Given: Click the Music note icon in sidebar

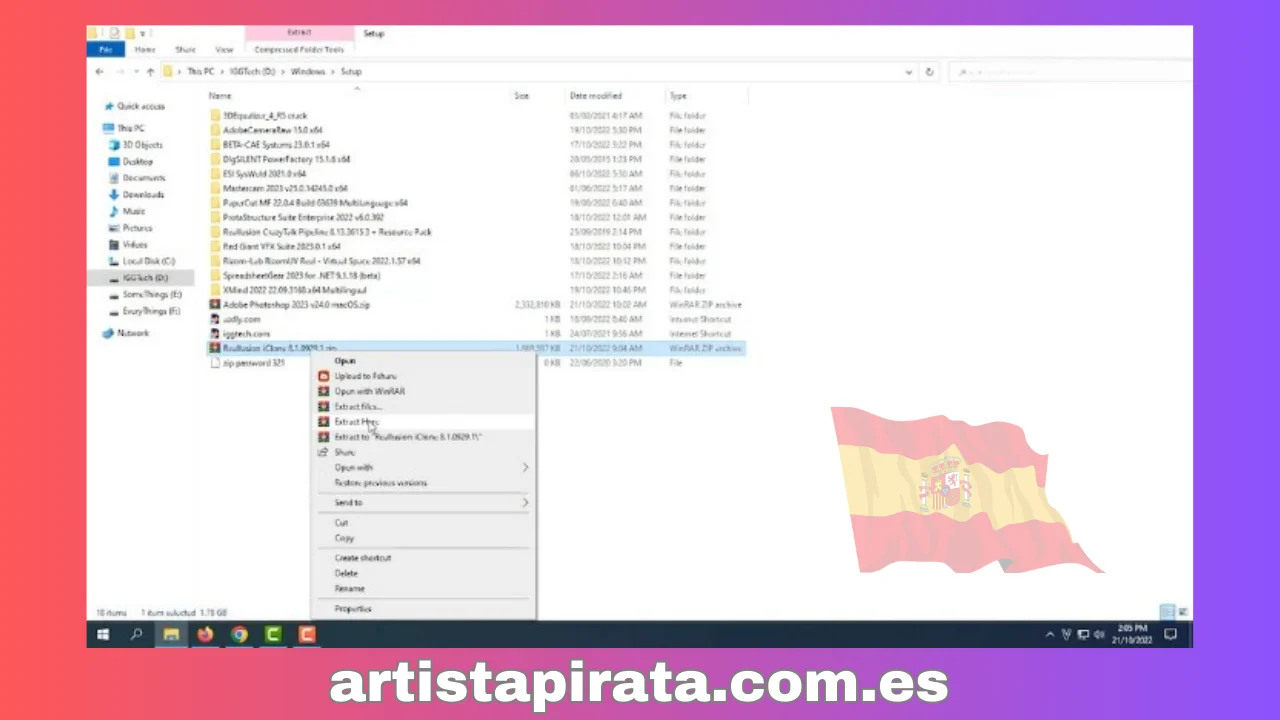Looking at the screenshot, I should pyautogui.click(x=114, y=211).
